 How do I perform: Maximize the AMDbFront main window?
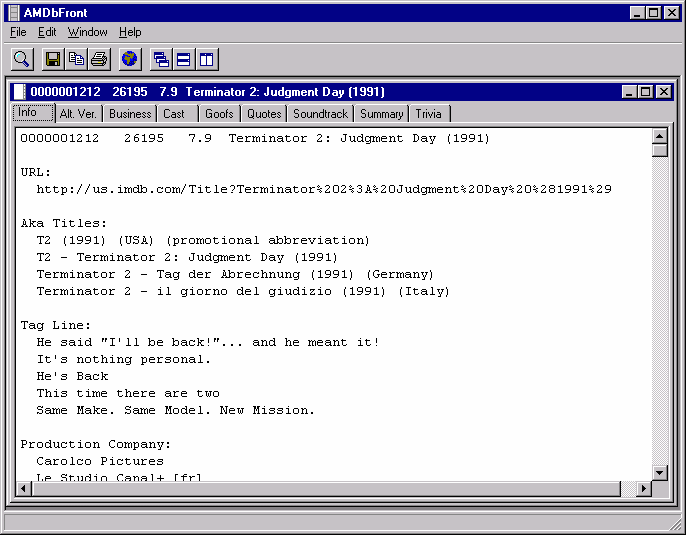[x=653, y=13]
